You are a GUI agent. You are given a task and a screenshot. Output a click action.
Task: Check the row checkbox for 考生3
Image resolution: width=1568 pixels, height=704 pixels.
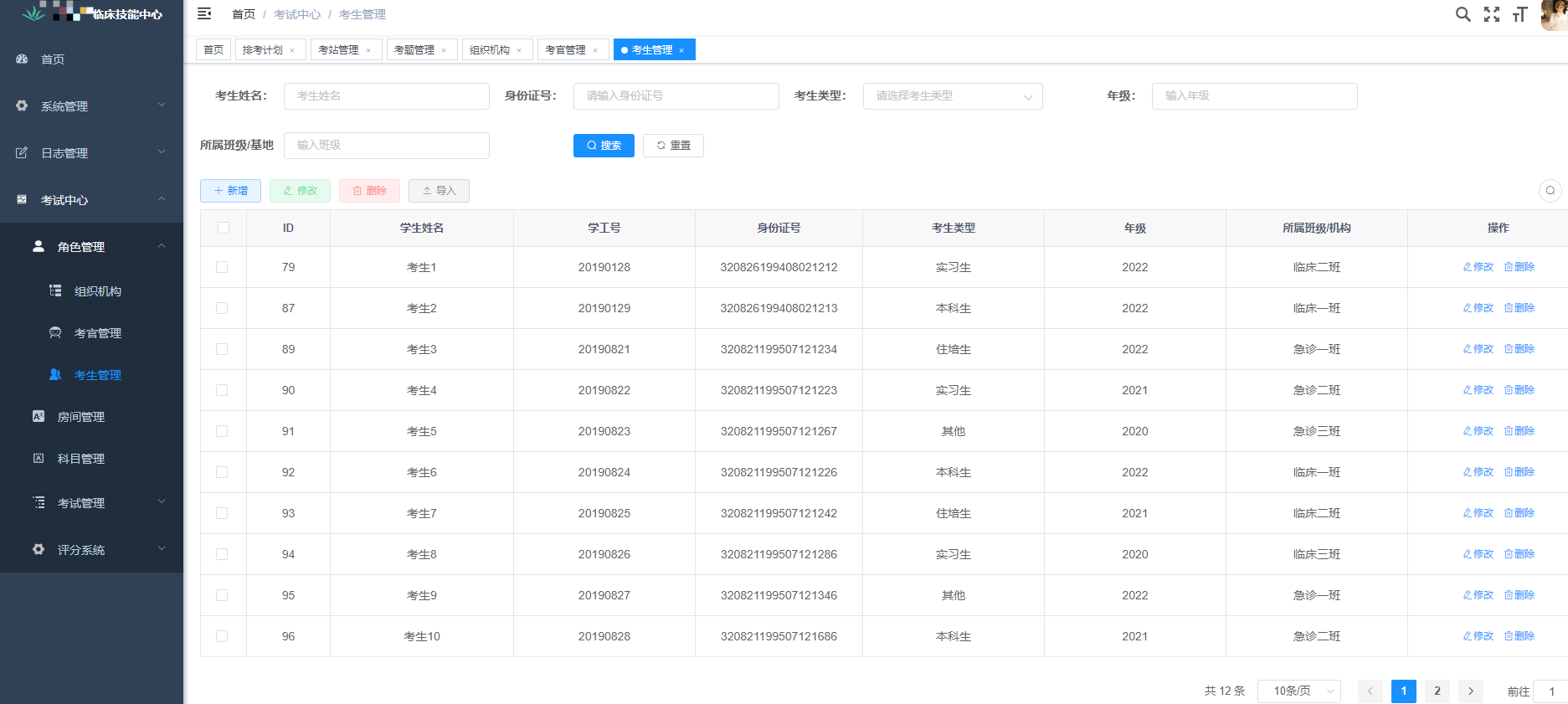[222, 349]
